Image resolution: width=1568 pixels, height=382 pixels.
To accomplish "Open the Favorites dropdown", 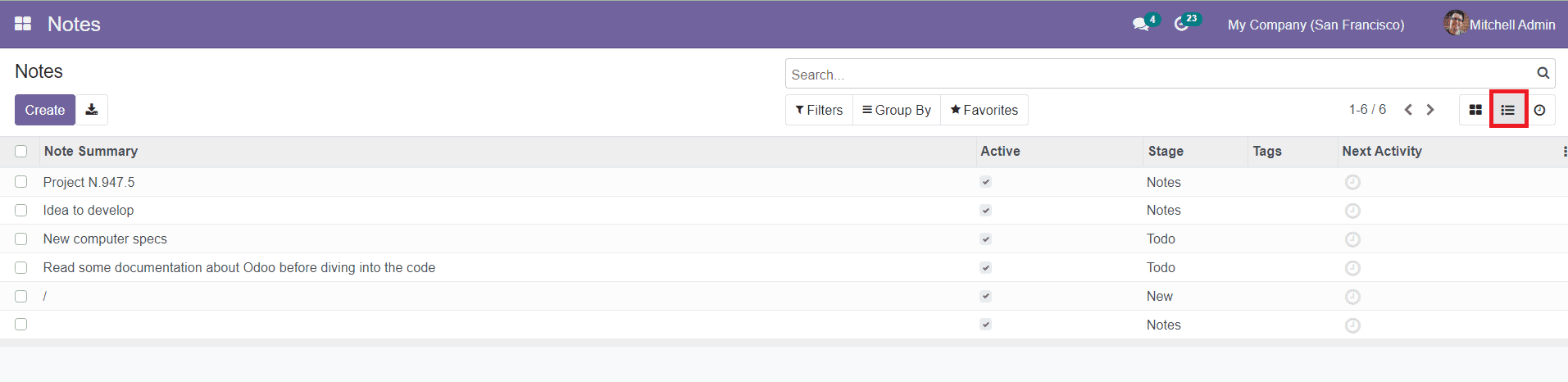I will click(984, 110).
